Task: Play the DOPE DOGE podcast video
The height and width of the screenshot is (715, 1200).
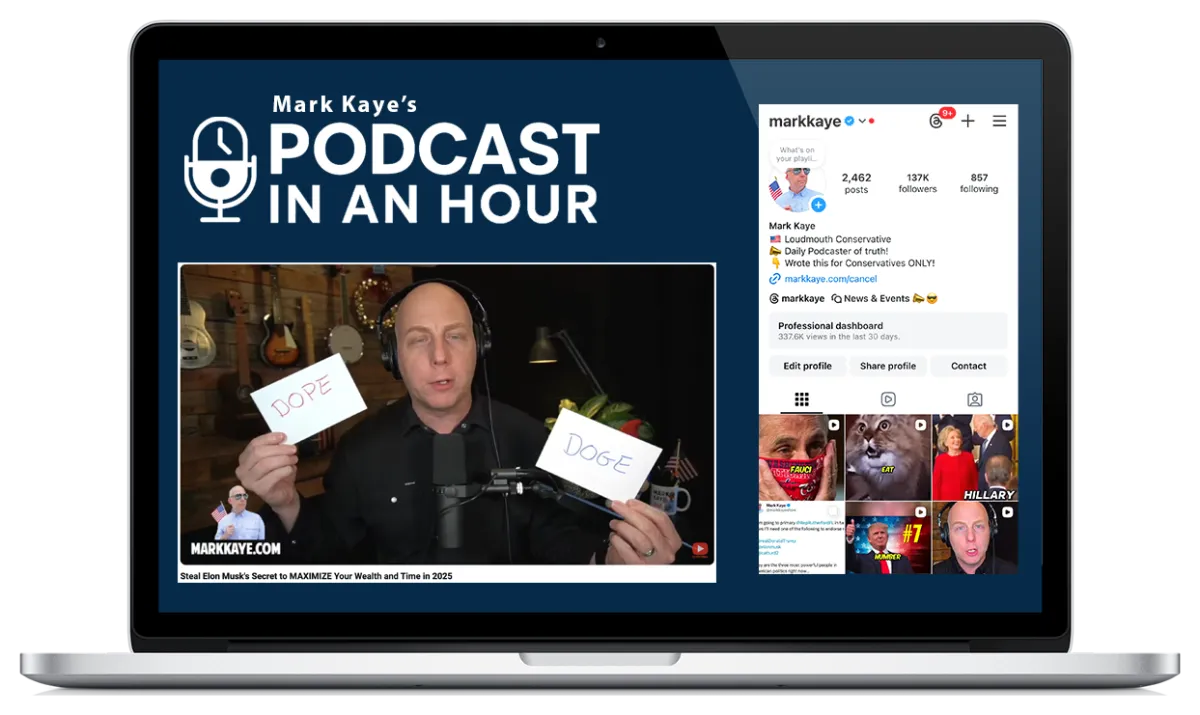Action: (447, 416)
